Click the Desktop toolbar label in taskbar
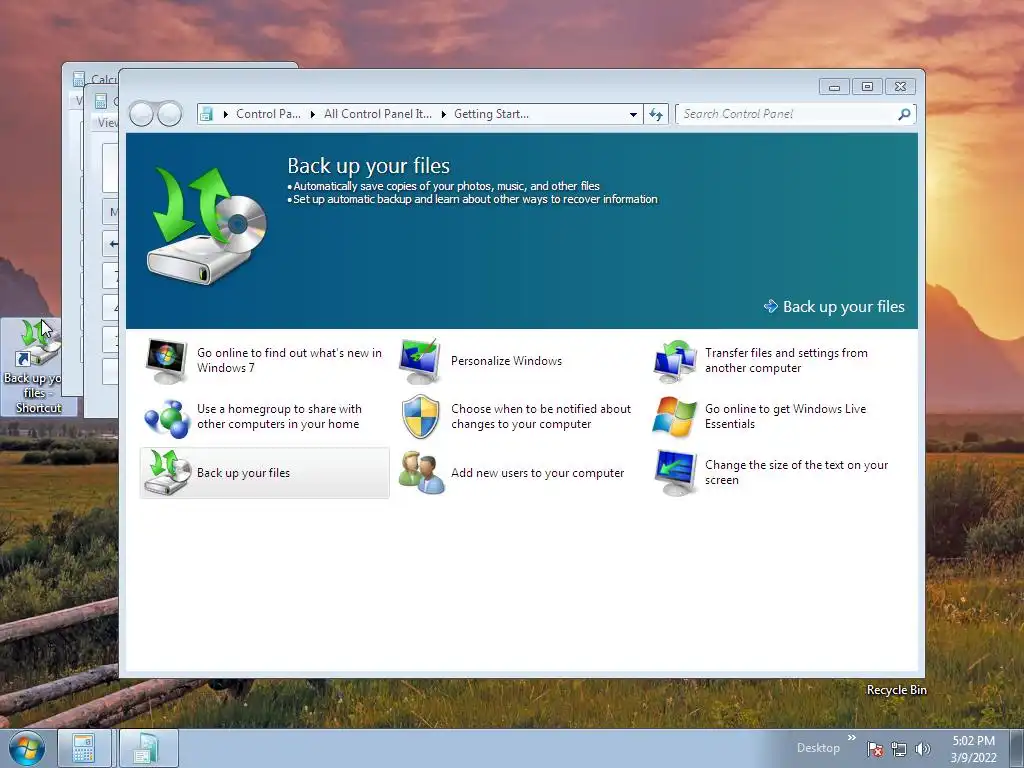This screenshot has height=768, width=1024. coord(818,748)
